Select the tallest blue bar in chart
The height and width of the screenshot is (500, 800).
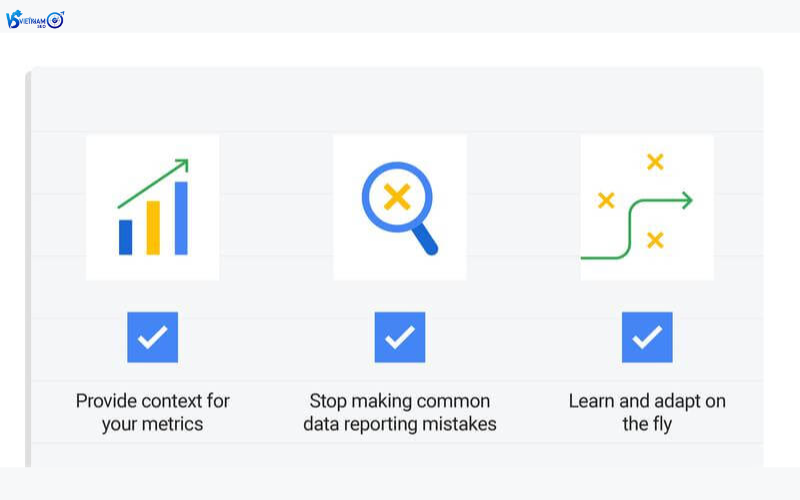tap(181, 218)
